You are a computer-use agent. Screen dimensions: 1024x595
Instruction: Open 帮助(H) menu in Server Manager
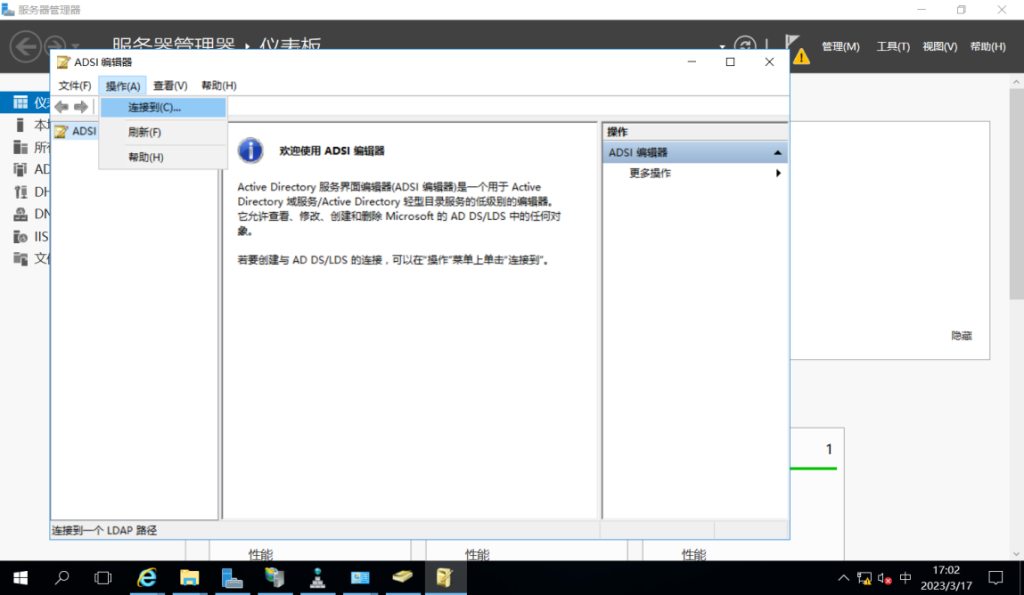pos(987,46)
